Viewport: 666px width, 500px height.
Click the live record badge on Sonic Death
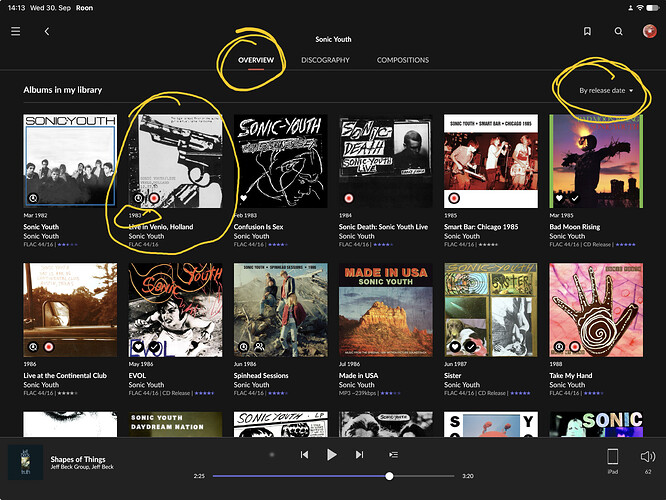[x=349, y=198]
